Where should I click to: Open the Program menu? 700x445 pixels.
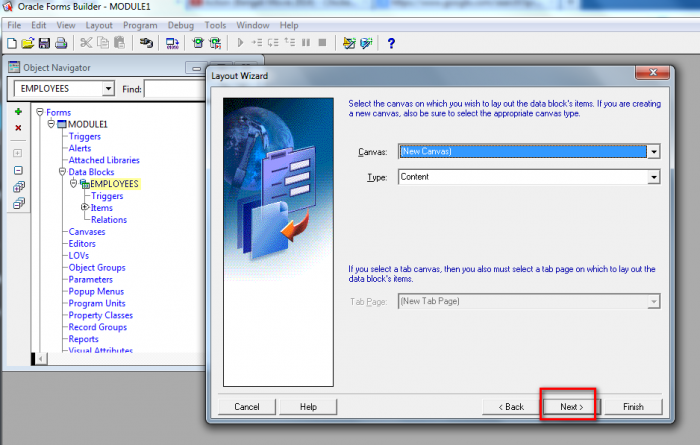point(140,25)
